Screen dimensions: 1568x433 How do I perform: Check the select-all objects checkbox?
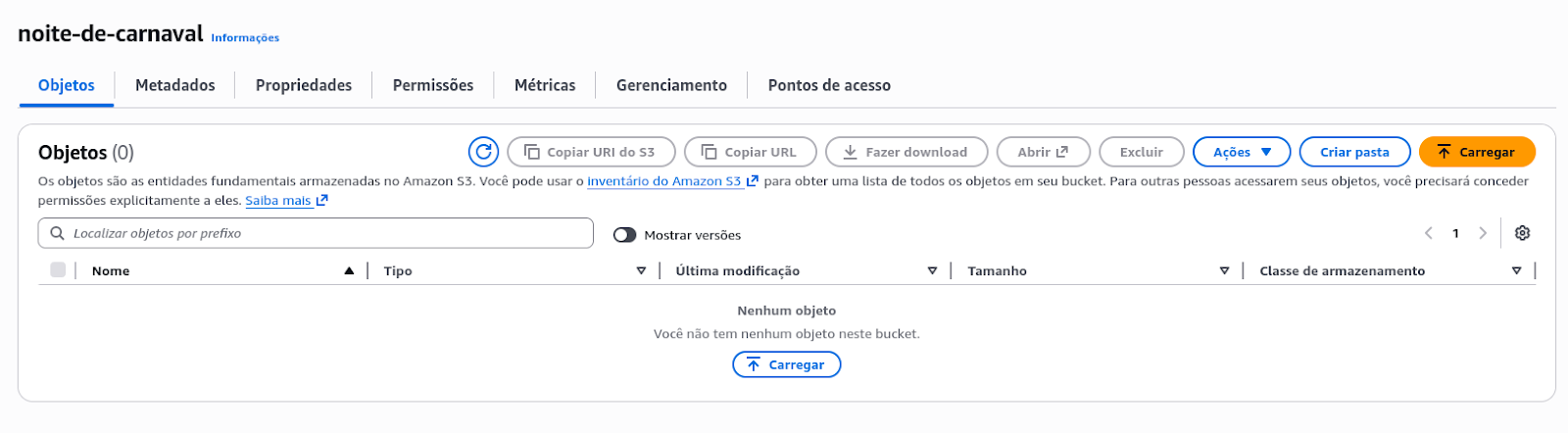click(58, 270)
